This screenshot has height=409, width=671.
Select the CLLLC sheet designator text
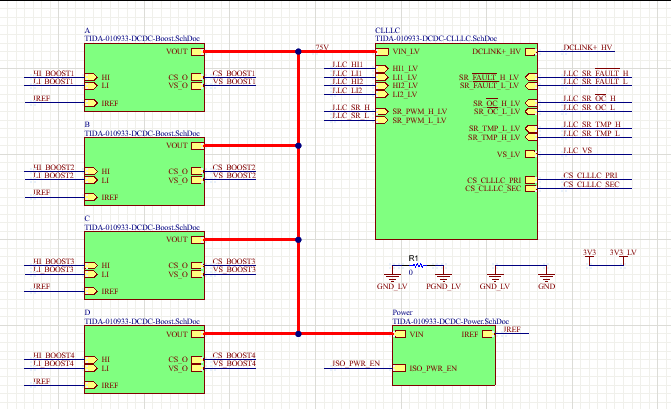(388, 30)
